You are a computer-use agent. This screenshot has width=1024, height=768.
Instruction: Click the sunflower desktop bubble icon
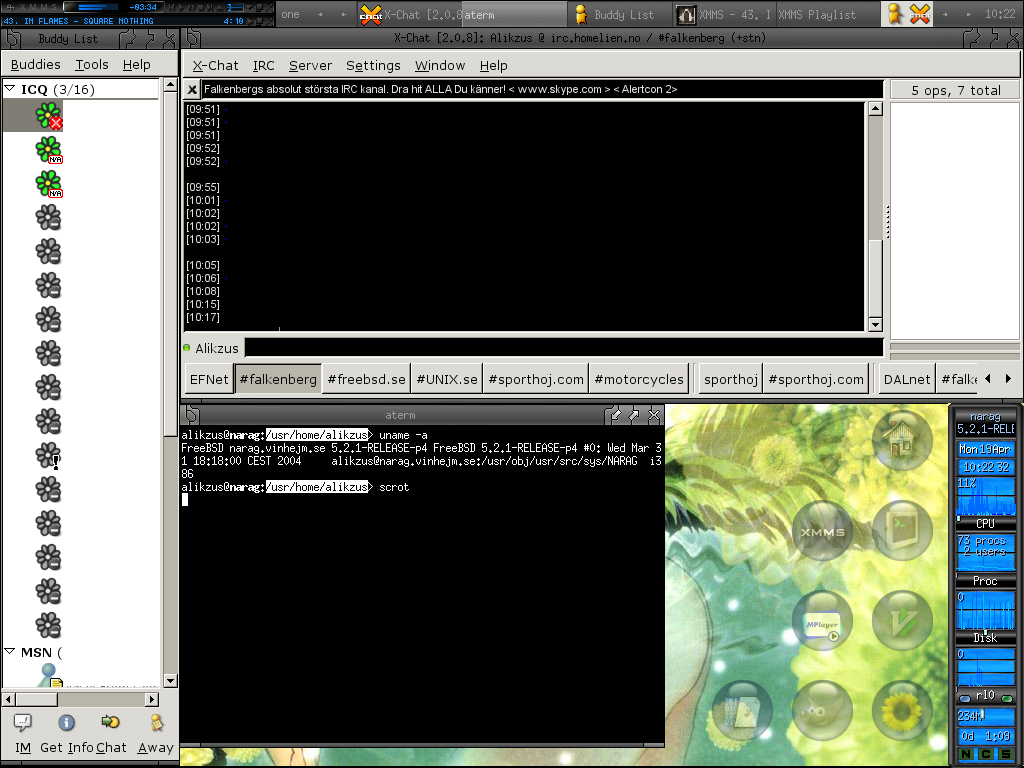pyautogui.click(x=903, y=711)
